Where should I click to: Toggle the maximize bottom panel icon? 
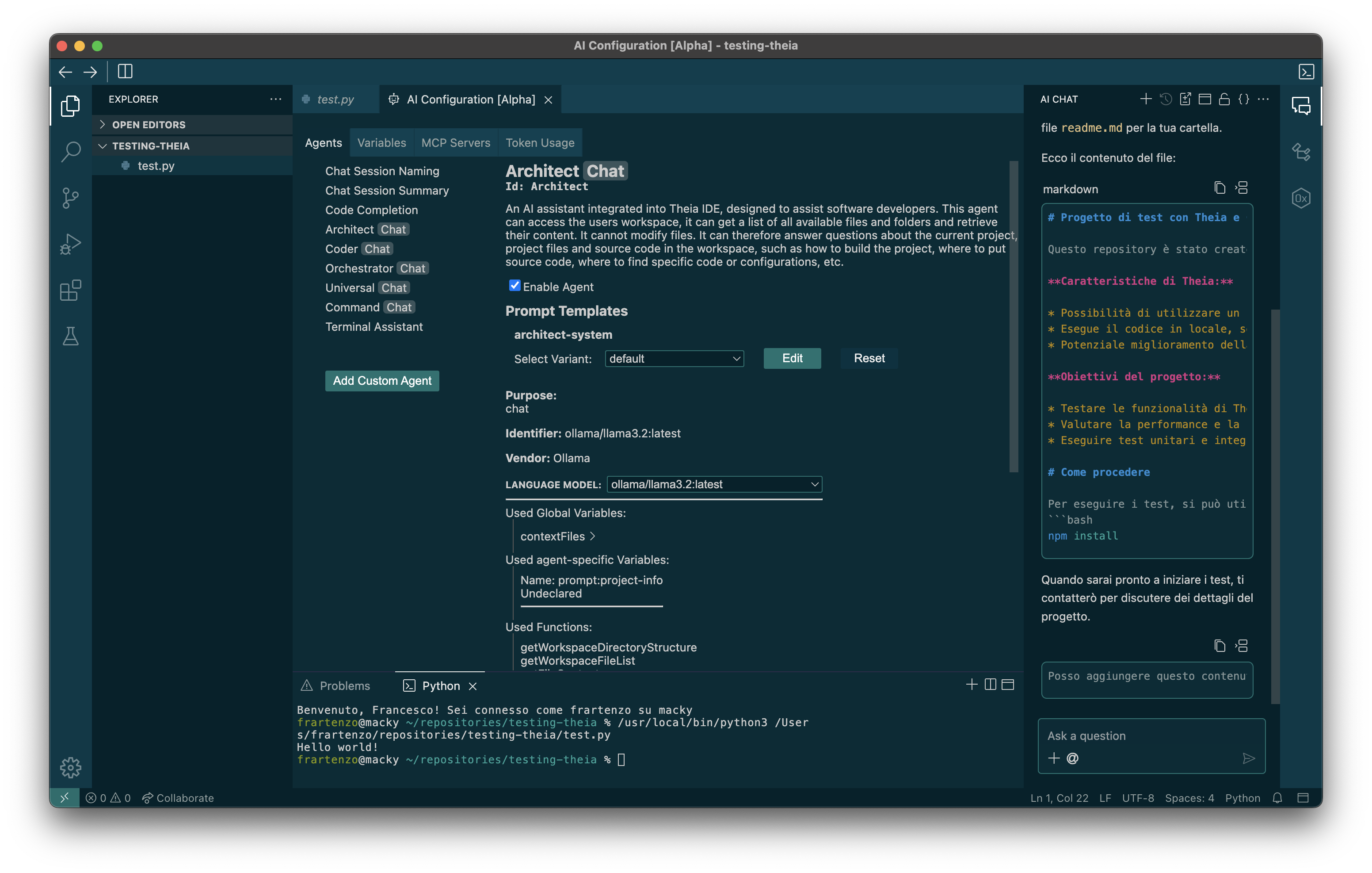pyautogui.click(x=1008, y=685)
